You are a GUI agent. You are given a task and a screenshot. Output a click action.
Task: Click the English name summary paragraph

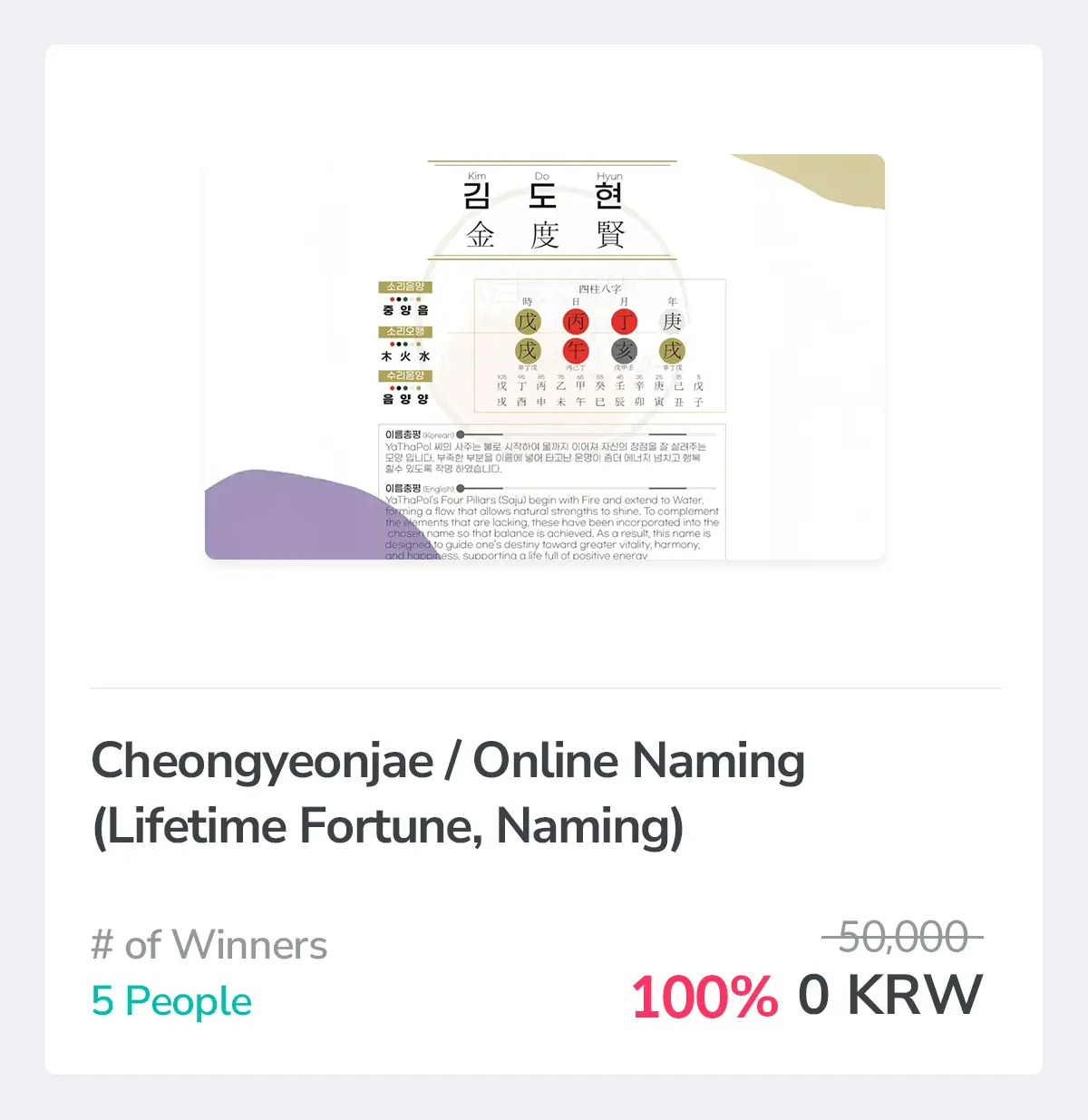[x=551, y=527]
